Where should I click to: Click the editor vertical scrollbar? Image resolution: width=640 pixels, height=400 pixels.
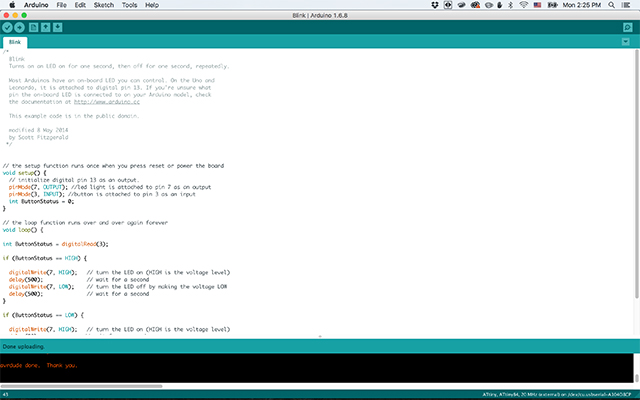click(x=636, y=173)
